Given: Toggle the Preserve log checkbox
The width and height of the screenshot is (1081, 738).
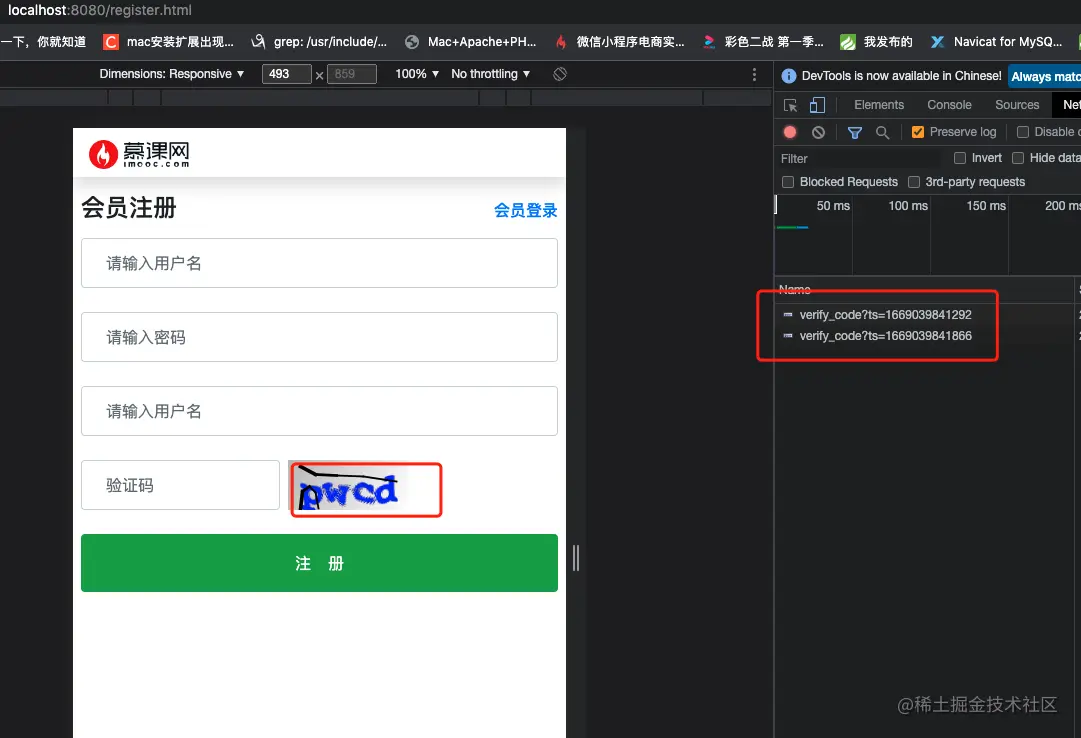Looking at the screenshot, I should tap(918, 132).
